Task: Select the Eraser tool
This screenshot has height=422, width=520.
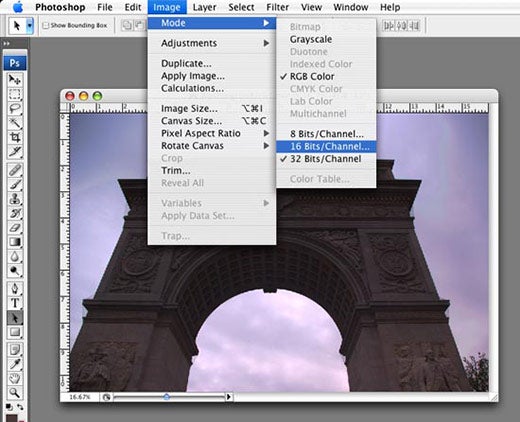Action: (15, 227)
